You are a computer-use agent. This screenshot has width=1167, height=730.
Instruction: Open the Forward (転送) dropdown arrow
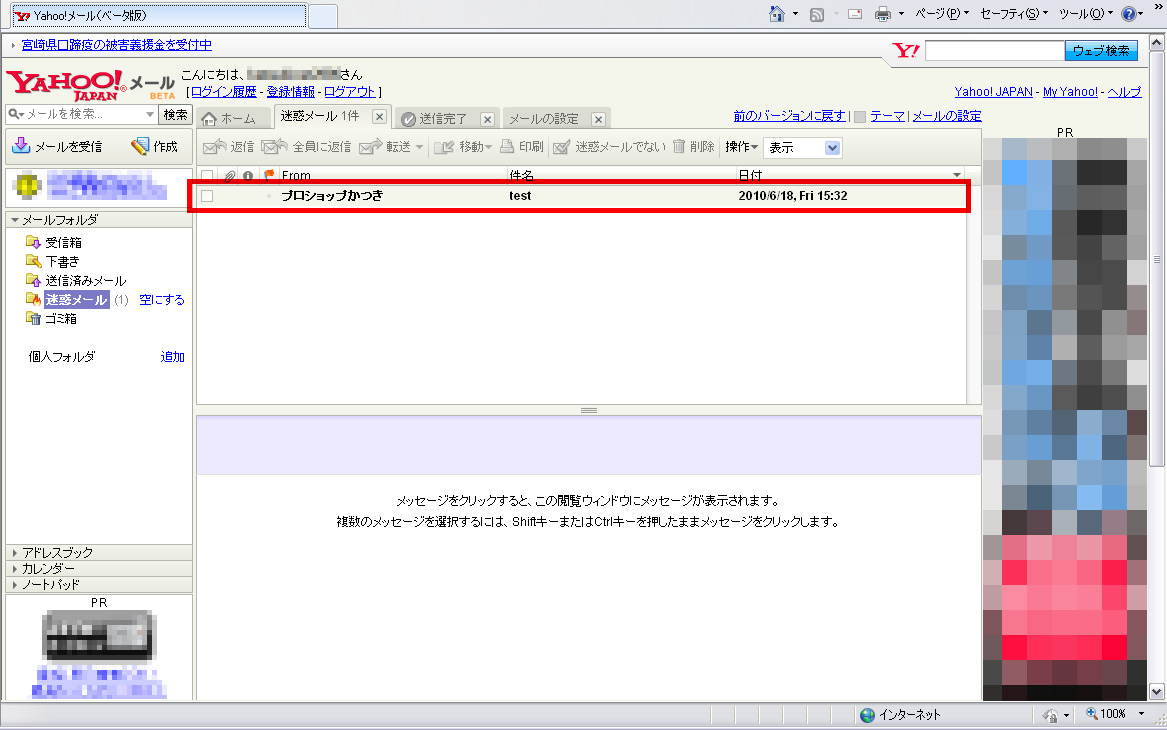pos(419,147)
